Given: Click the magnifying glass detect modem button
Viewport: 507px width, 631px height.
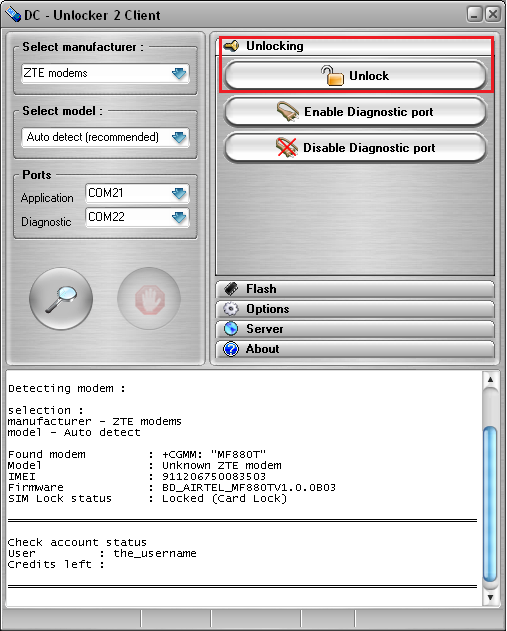Looking at the screenshot, I should pyautogui.click(x=61, y=299).
